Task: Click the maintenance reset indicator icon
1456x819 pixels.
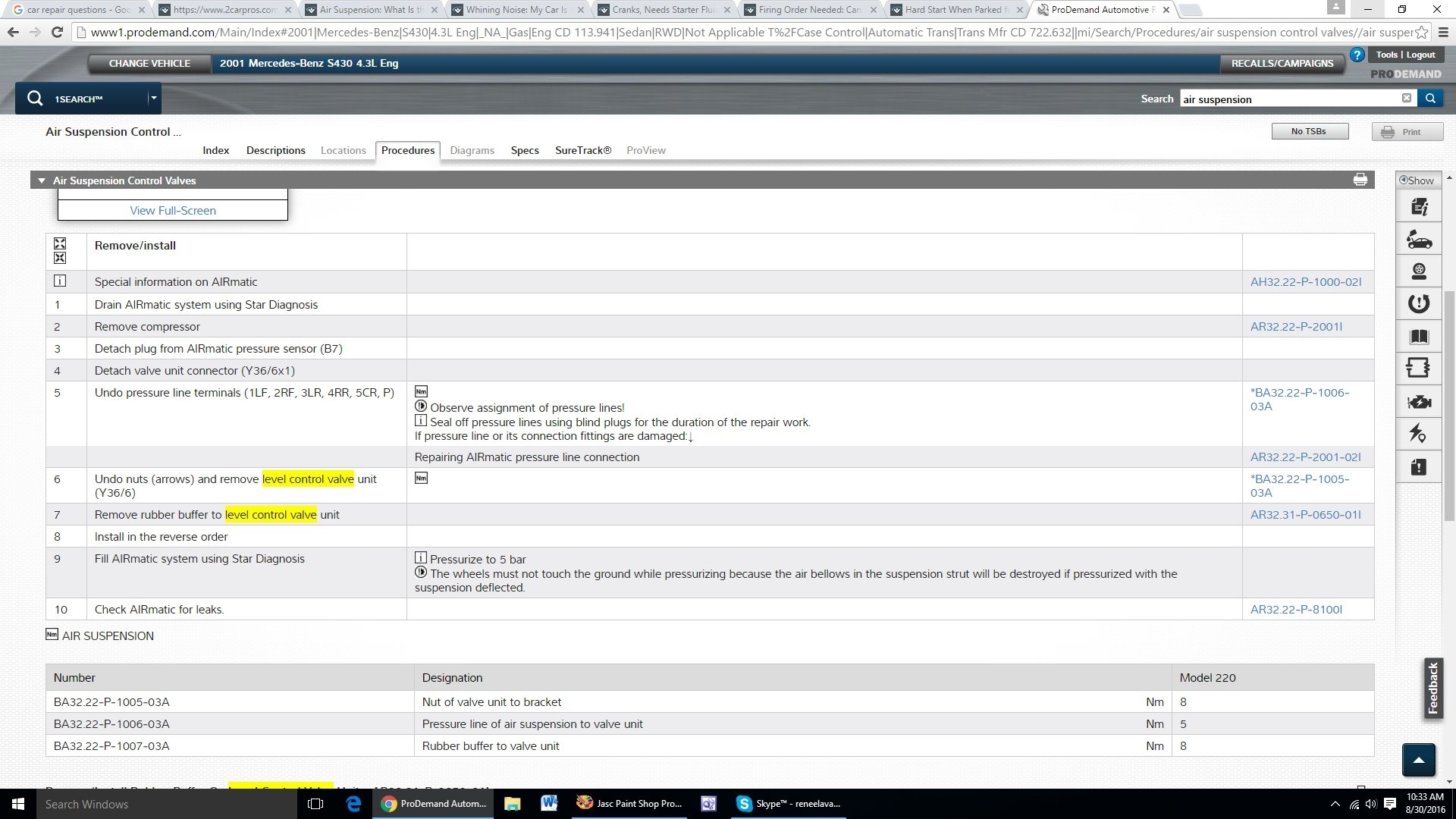Action: [x=1418, y=303]
